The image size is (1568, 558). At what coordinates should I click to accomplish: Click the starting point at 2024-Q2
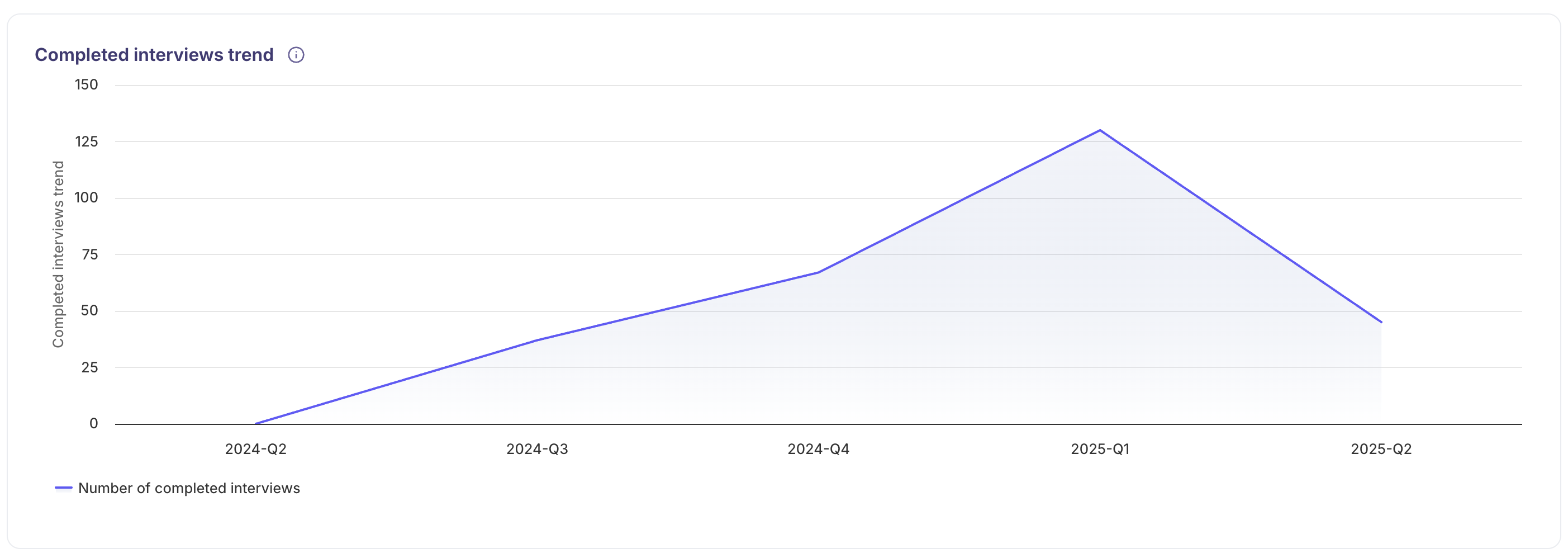(255, 422)
